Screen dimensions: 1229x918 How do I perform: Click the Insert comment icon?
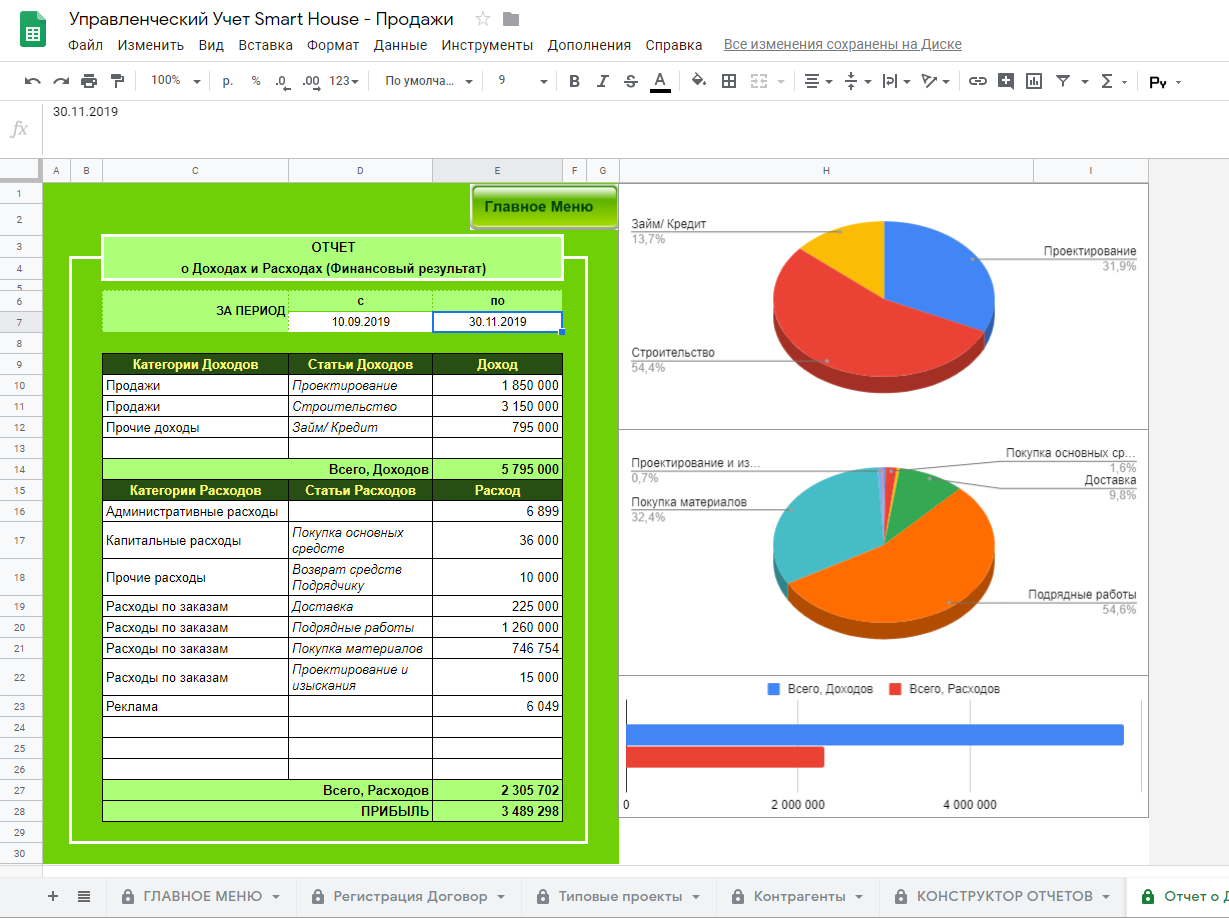click(x=1006, y=81)
